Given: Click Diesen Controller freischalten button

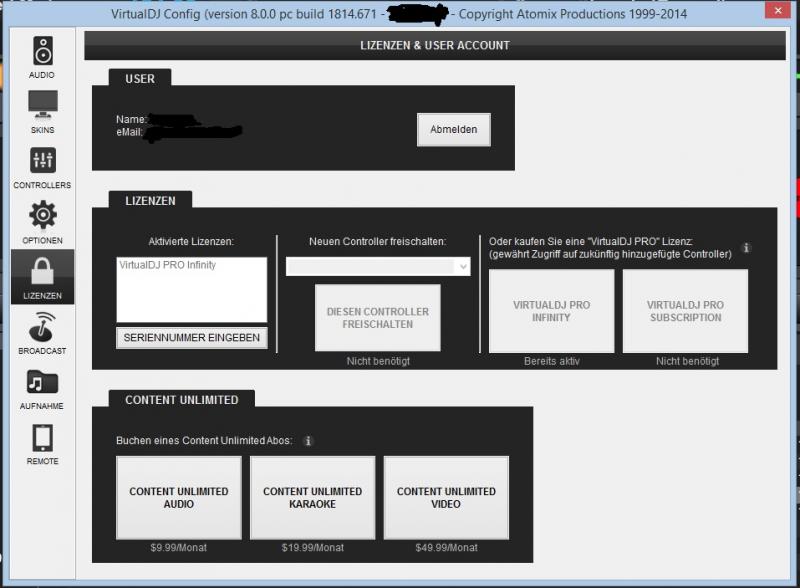Looking at the screenshot, I should [x=378, y=317].
